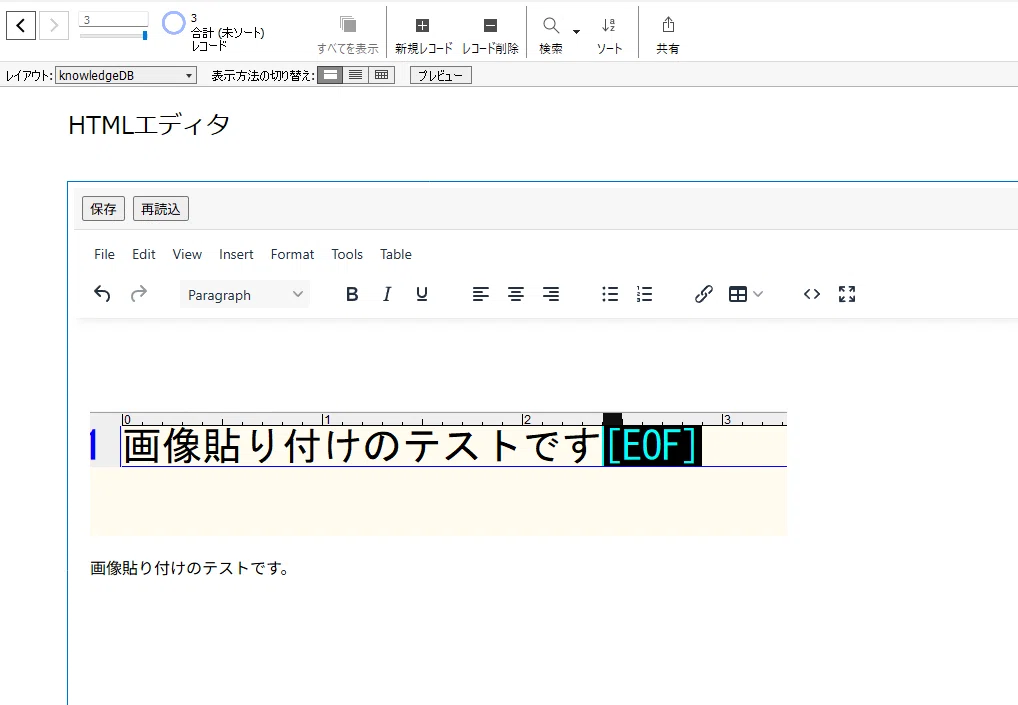
Task: Click the record number input field
Action: [x=114, y=19]
